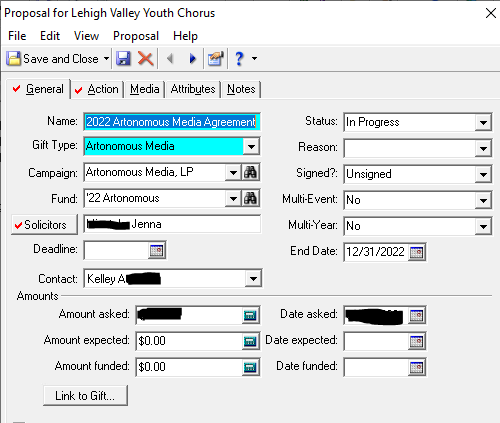Viewport: 500px width, 423px height.
Task: Click into the Name text field
Action: coord(172,122)
